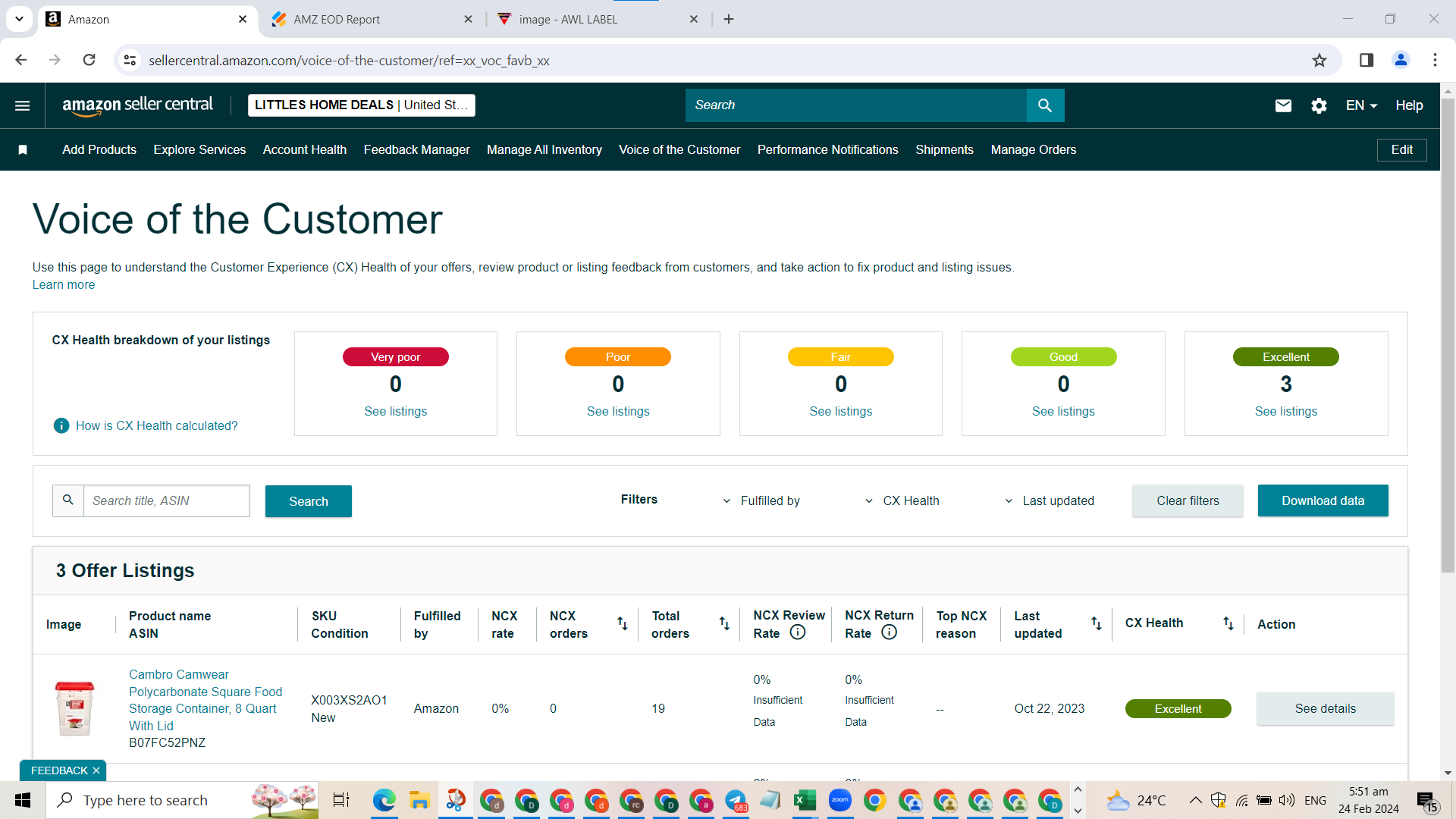Open Chrome profile avatar icon
Viewport: 1456px width, 819px height.
point(1401,60)
